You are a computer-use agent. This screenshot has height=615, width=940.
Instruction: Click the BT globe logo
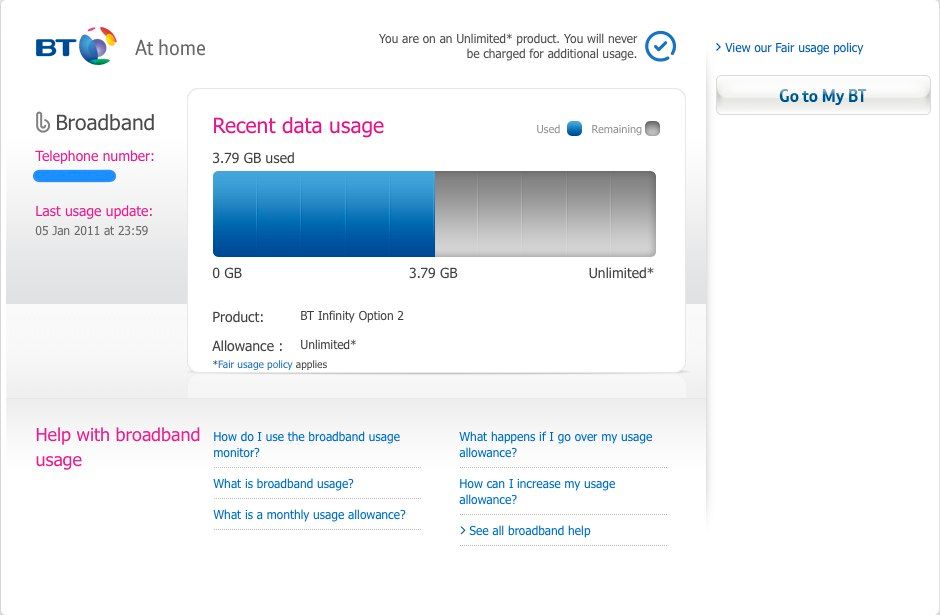click(x=96, y=46)
